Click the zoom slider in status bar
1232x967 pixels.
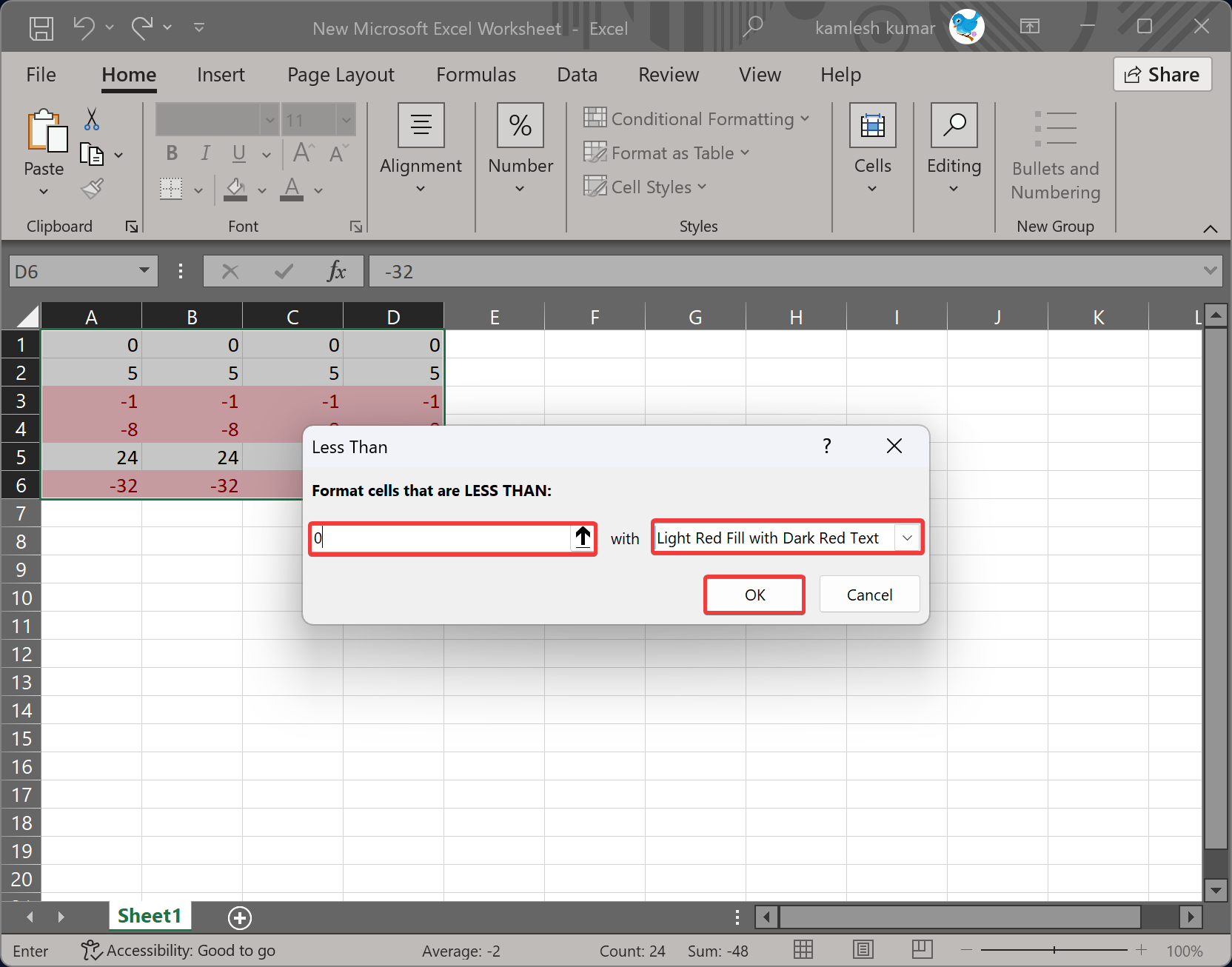click(1054, 950)
